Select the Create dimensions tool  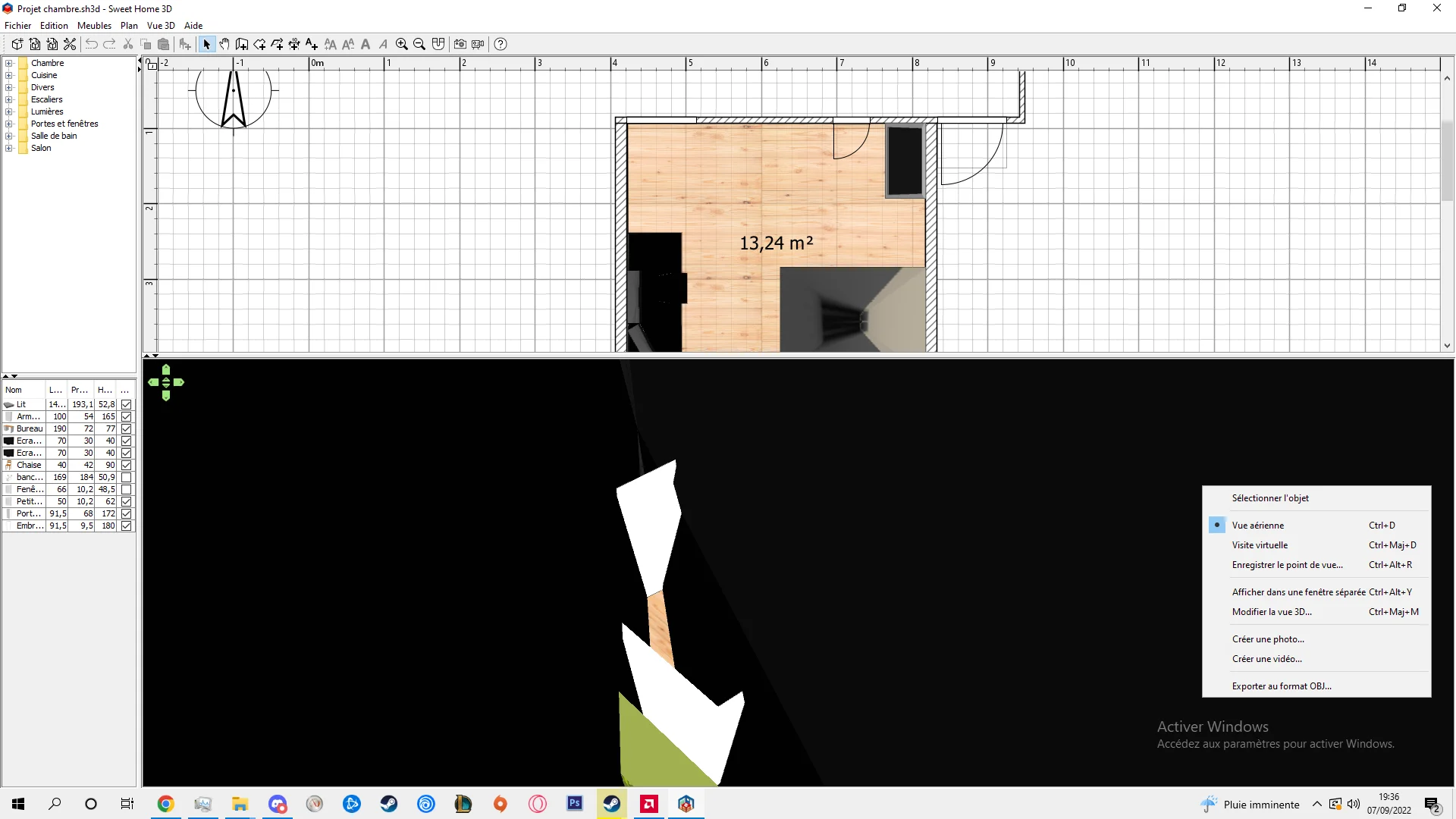[x=294, y=44]
